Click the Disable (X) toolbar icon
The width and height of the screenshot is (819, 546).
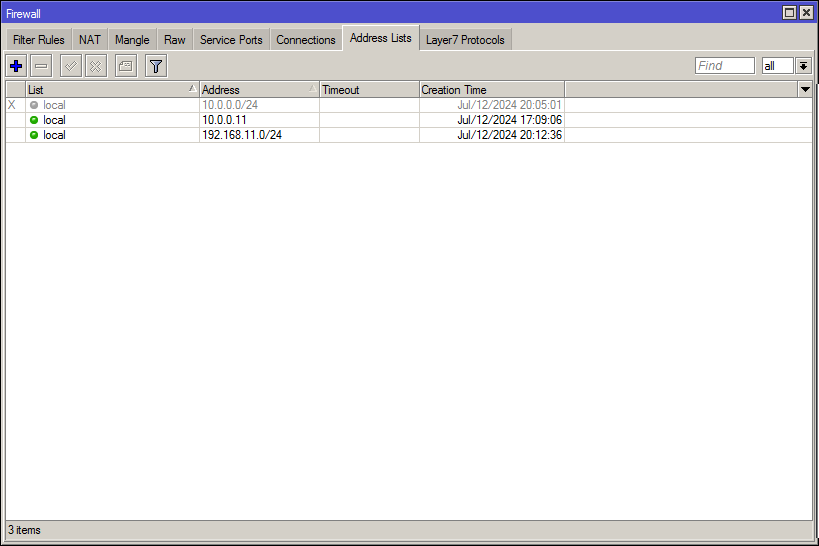tap(95, 66)
